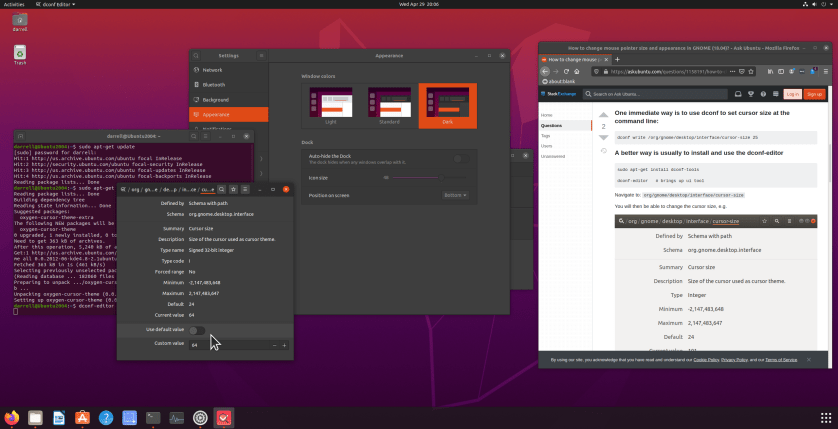The height and width of the screenshot is (429, 838).
Task: Open the clock calendar dropdown in top bar
Action: 418,4
